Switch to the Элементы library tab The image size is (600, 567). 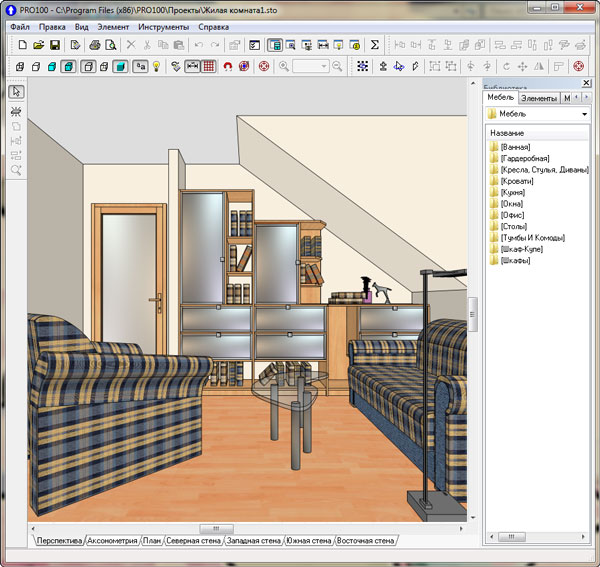(538, 98)
